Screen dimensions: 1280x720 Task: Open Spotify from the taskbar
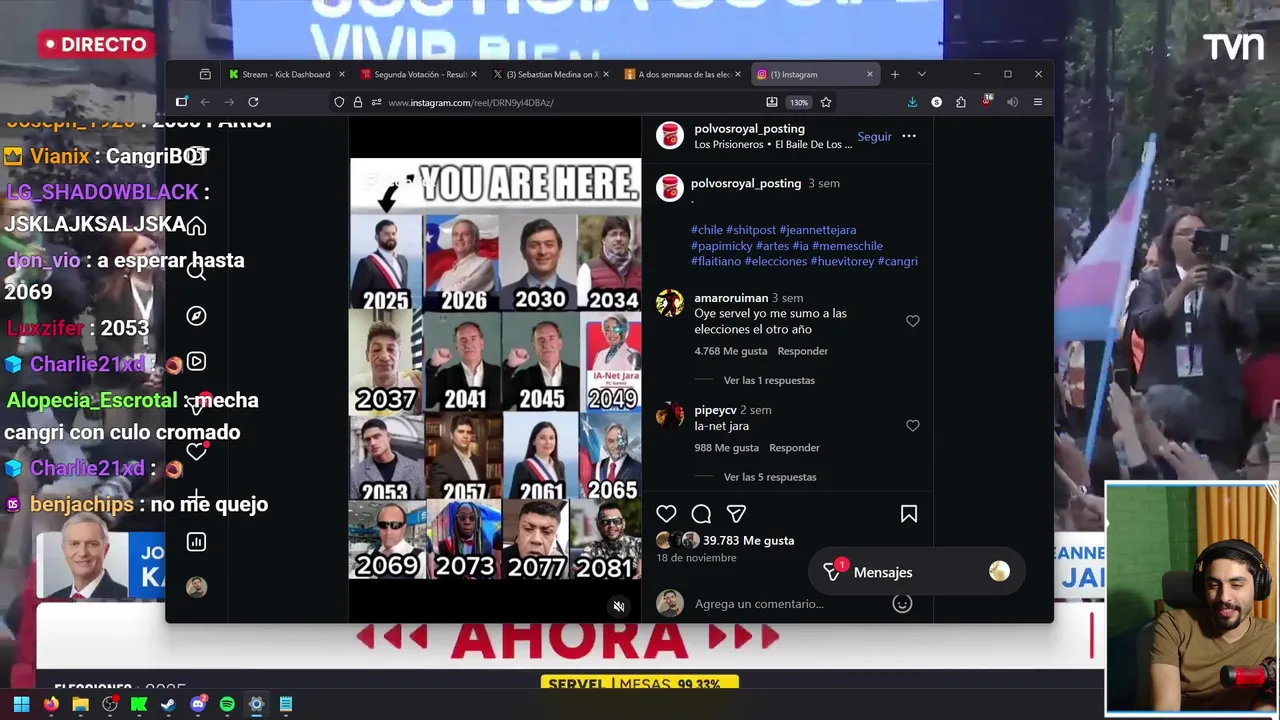point(227,704)
